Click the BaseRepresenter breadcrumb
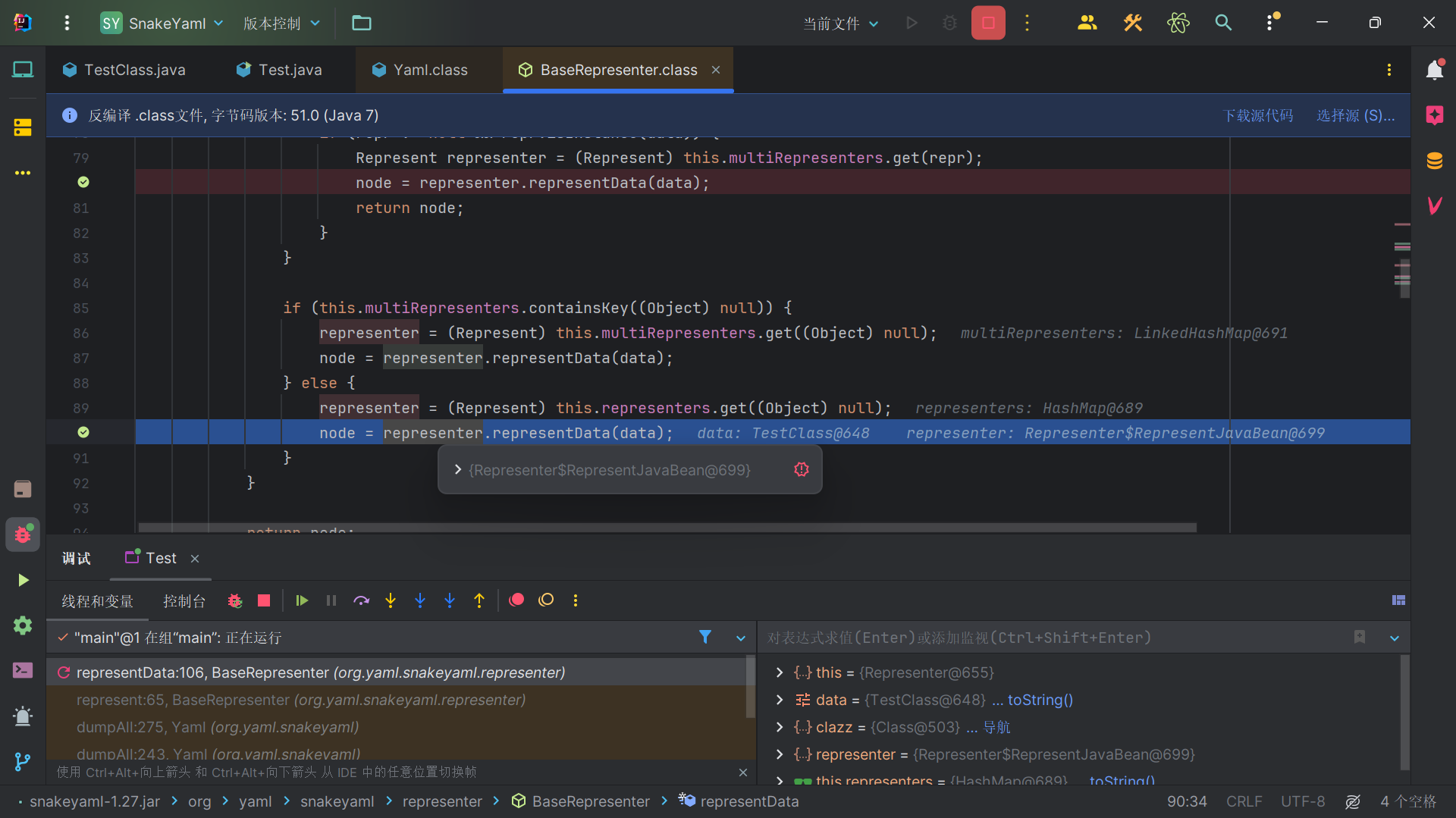Screen dimensions: 1456x818 [581, 801]
